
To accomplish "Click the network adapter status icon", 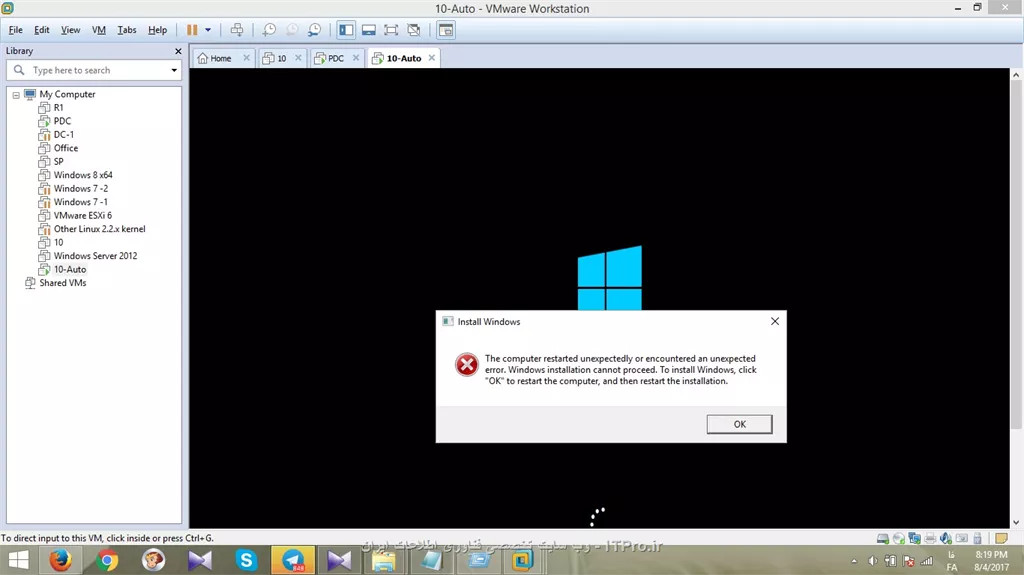I will [x=914, y=538].
